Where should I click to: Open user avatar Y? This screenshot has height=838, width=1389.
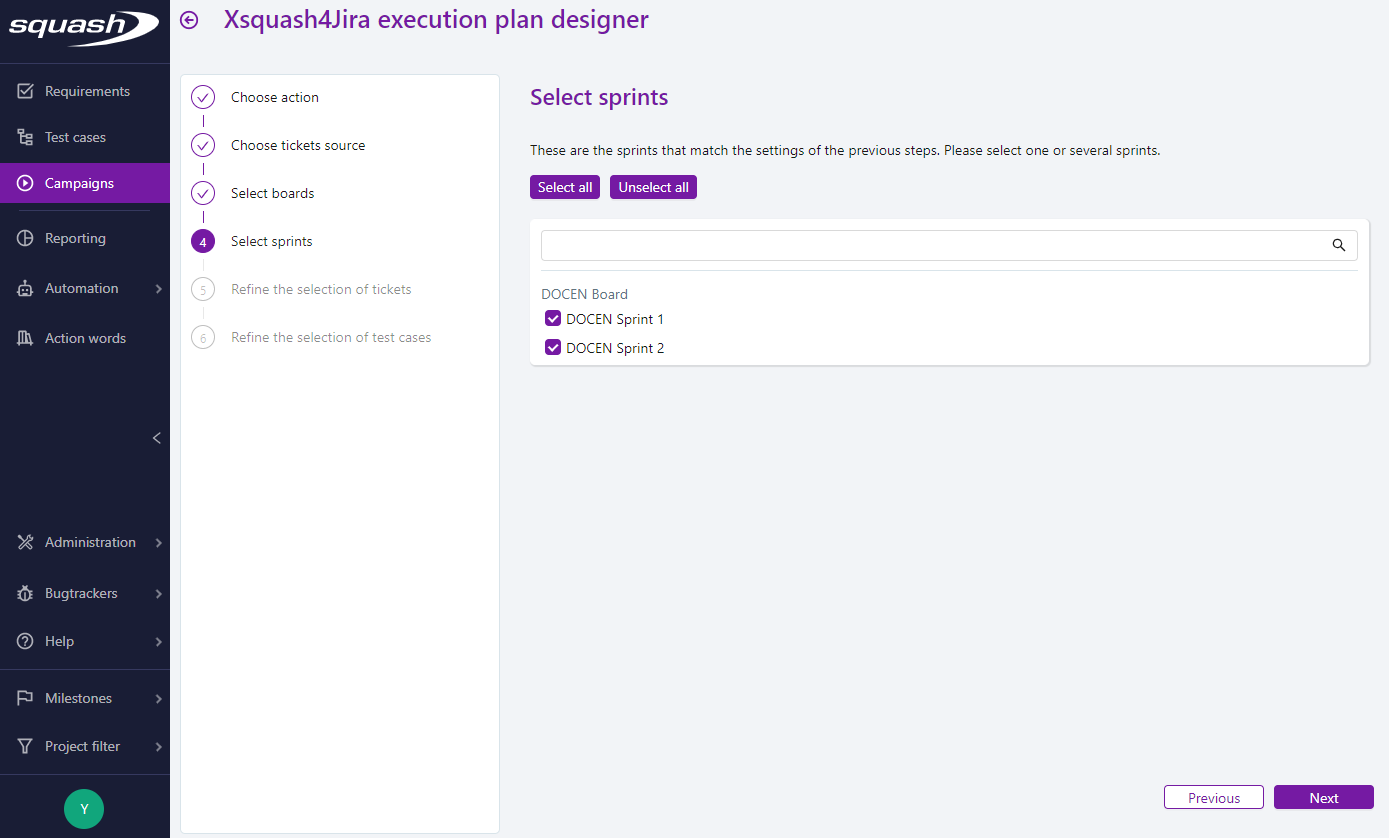tap(84, 809)
